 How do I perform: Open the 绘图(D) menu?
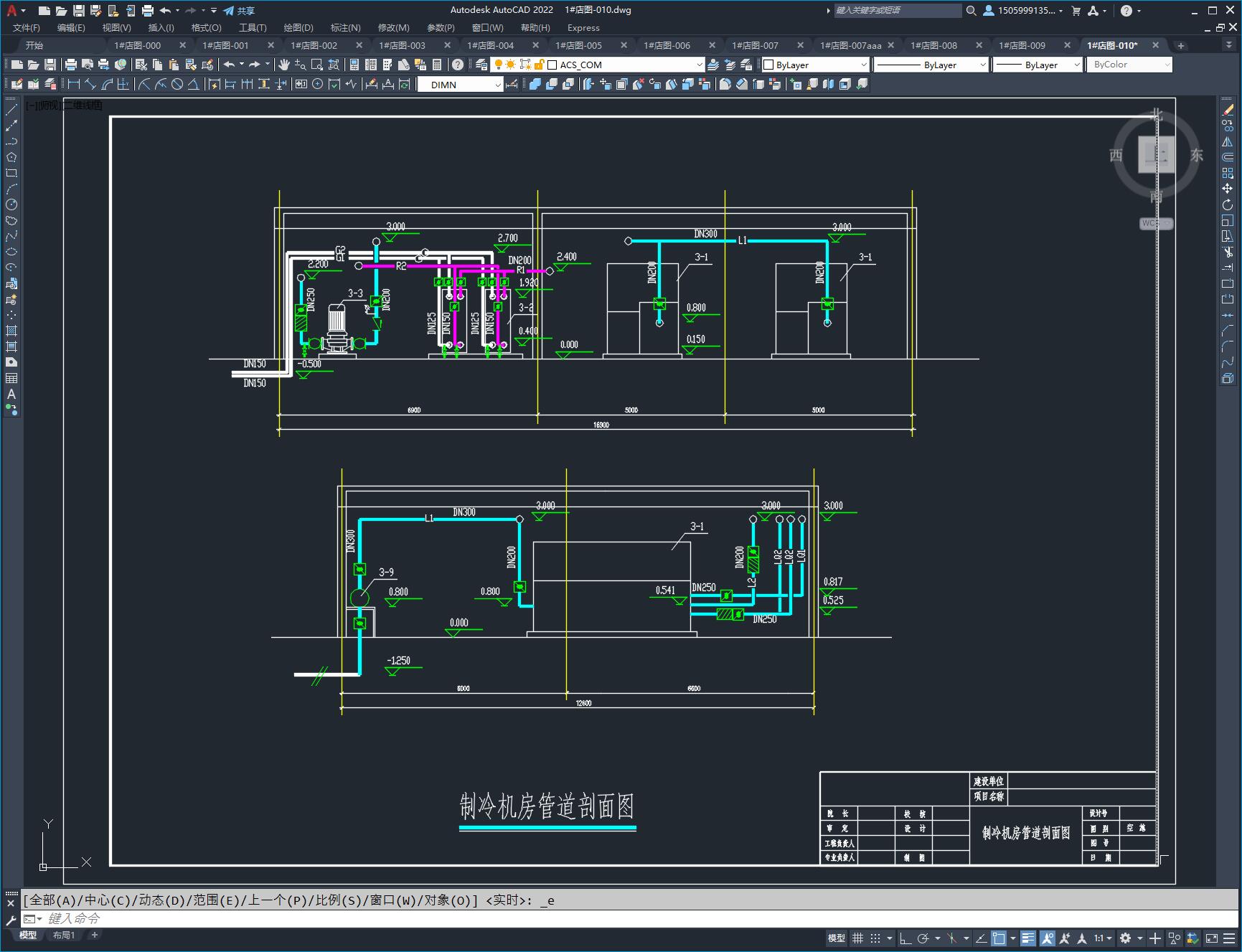pyautogui.click(x=298, y=27)
